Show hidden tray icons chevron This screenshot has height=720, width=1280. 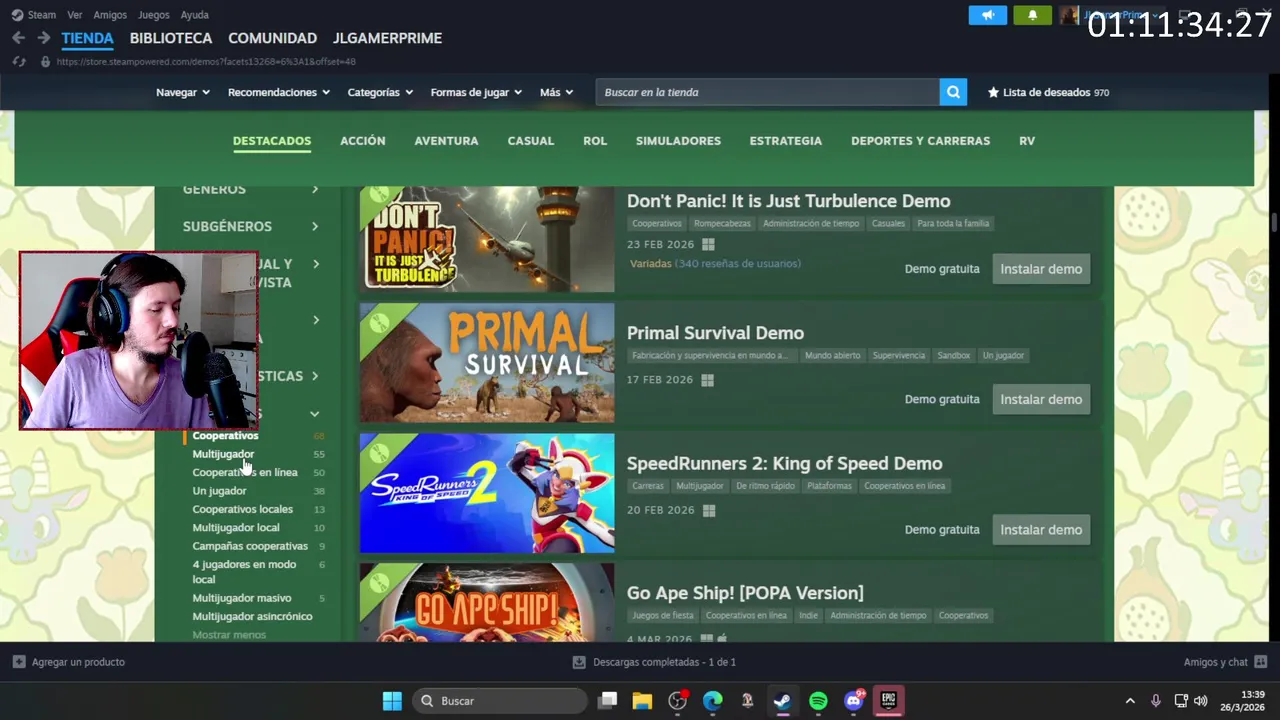(x=1130, y=701)
